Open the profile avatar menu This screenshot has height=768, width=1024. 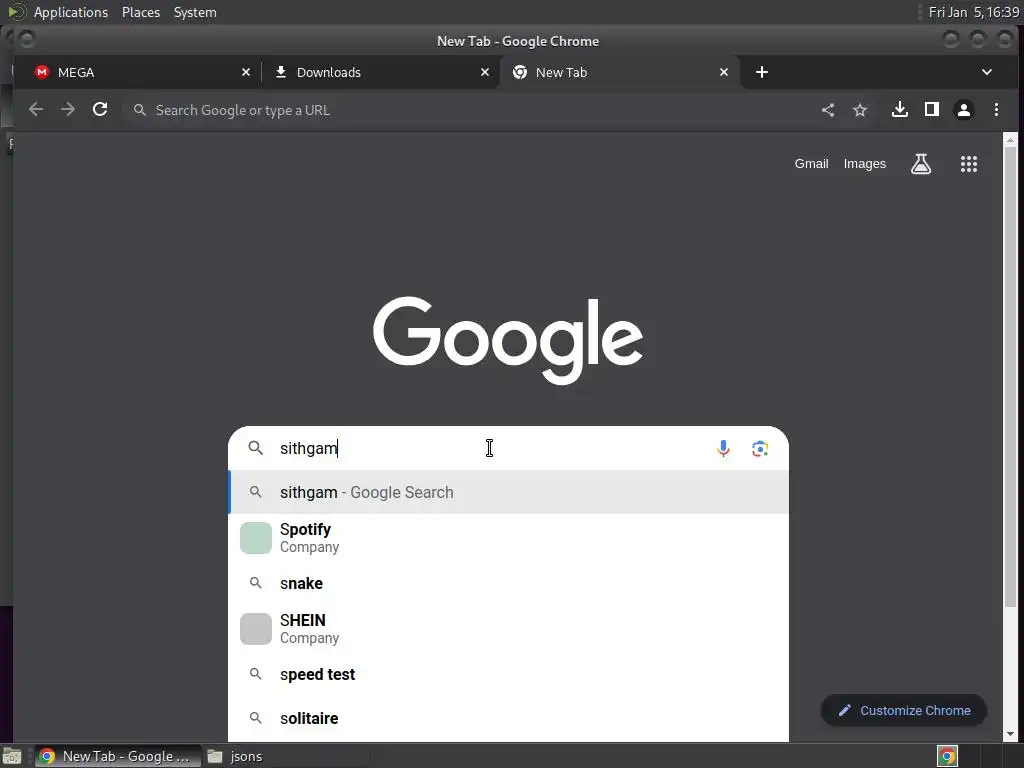click(x=964, y=110)
